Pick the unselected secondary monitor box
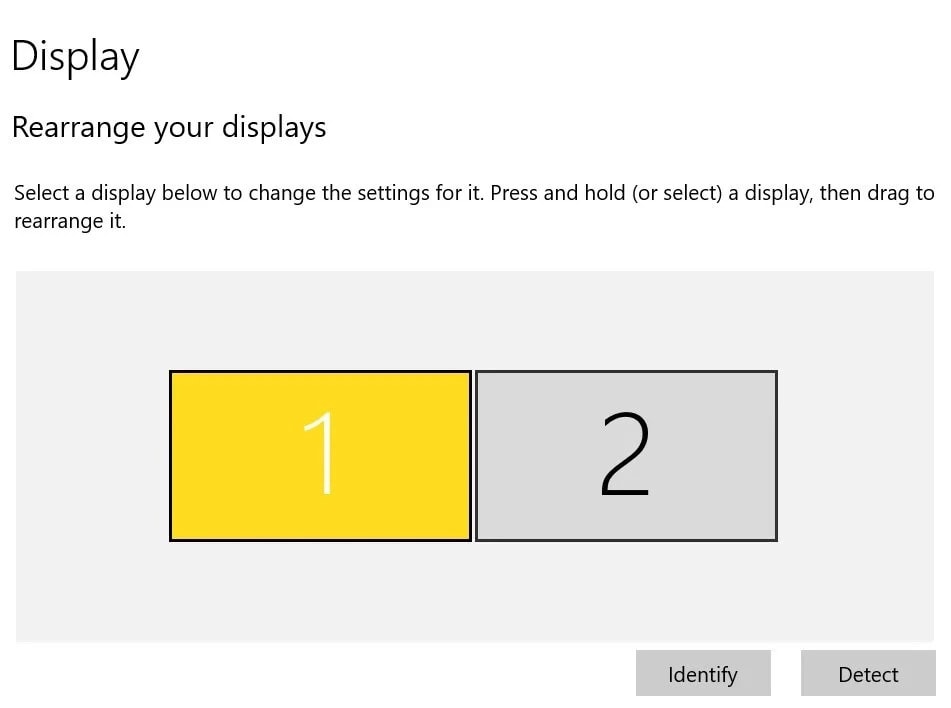The width and height of the screenshot is (951, 708). [627, 456]
